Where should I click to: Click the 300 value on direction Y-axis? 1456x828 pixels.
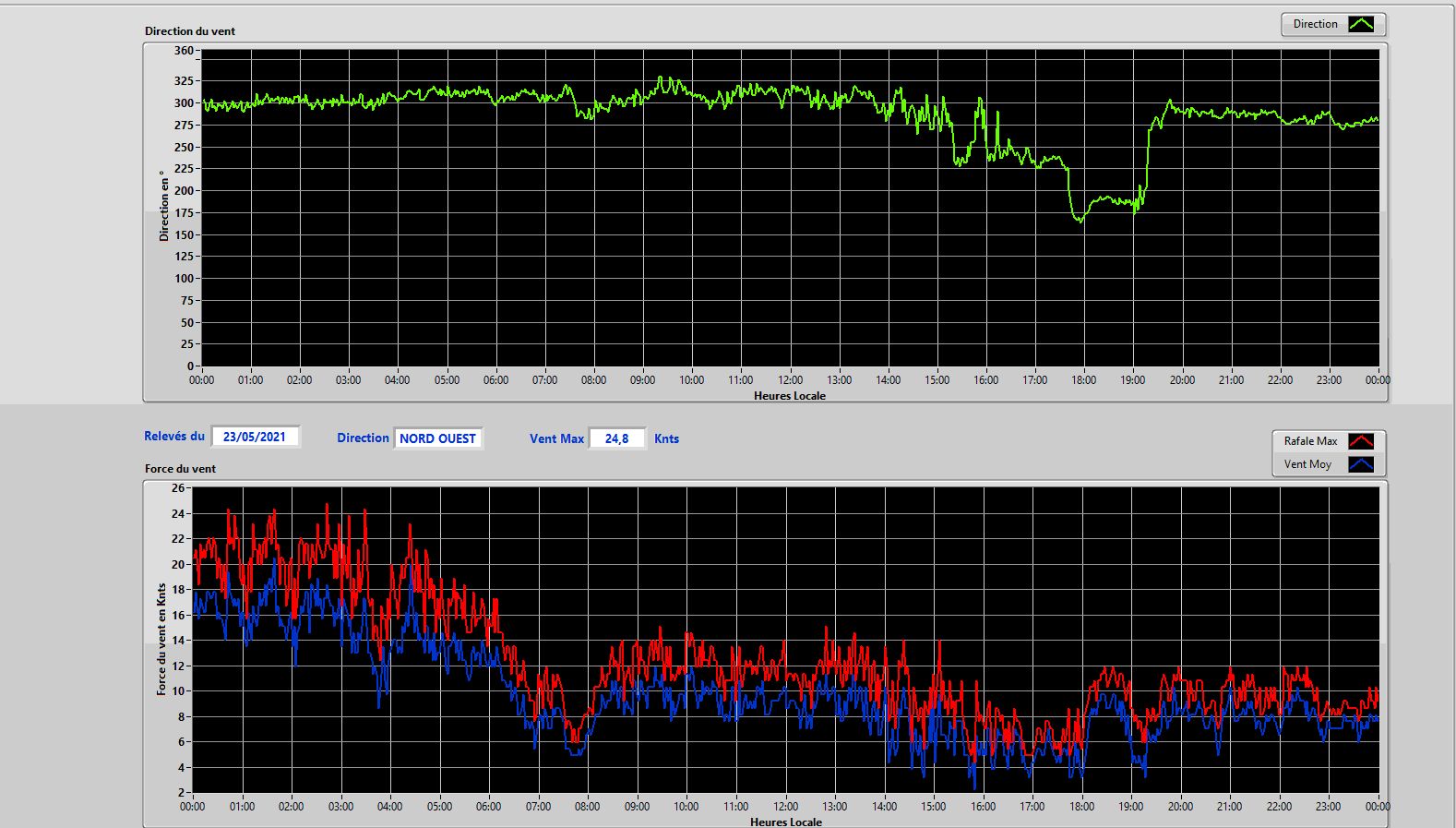[x=185, y=103]
